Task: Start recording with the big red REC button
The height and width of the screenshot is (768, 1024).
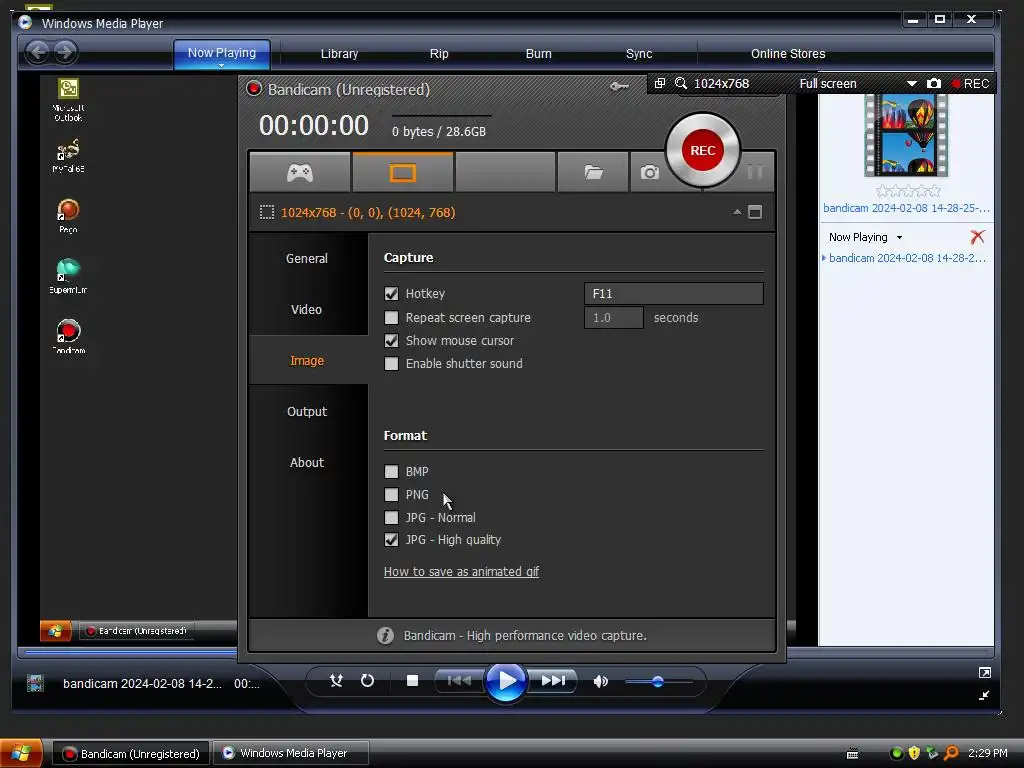Action: pos(703,150)
